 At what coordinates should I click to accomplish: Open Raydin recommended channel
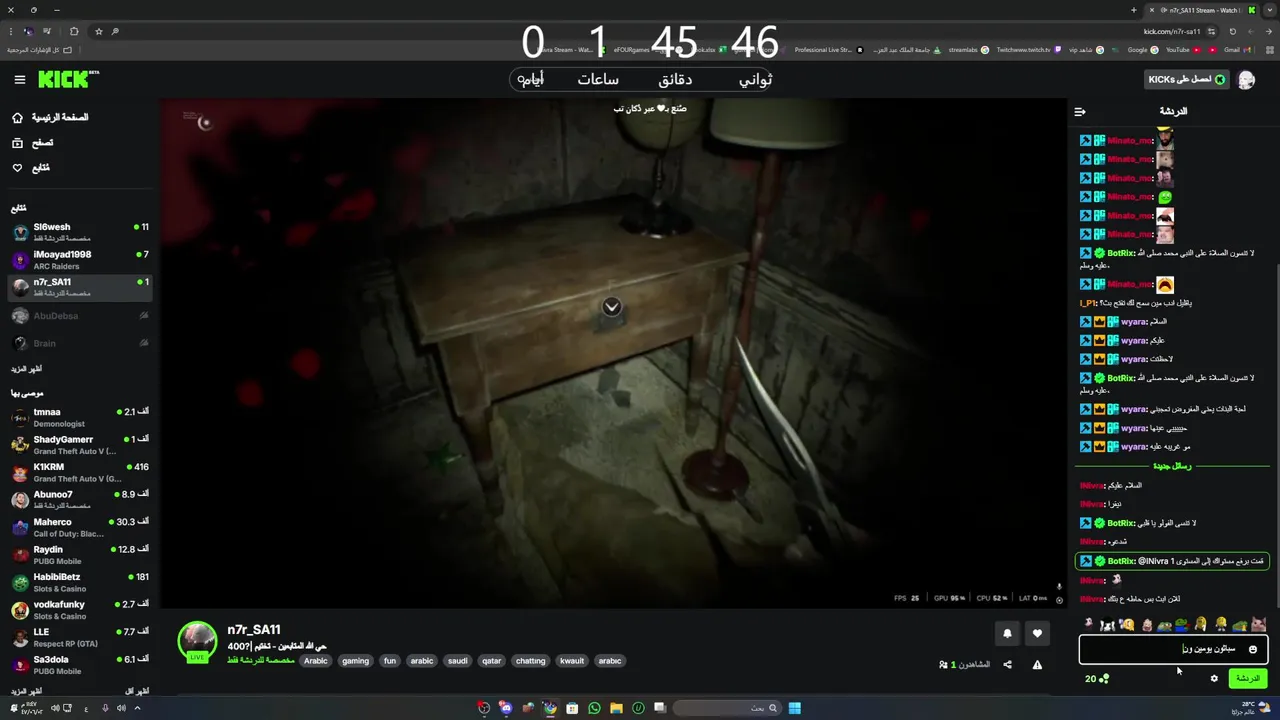tap(80, 555)
